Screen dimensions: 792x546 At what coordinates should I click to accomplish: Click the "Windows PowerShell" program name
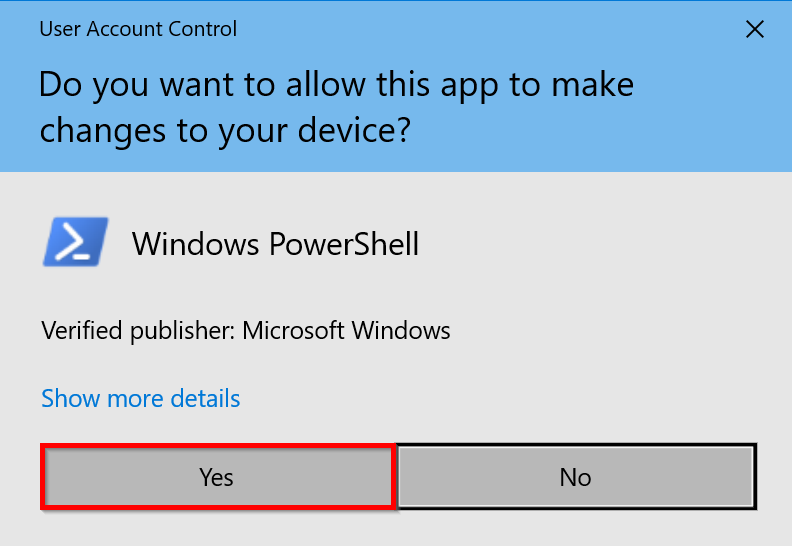[x=275, y=244]
